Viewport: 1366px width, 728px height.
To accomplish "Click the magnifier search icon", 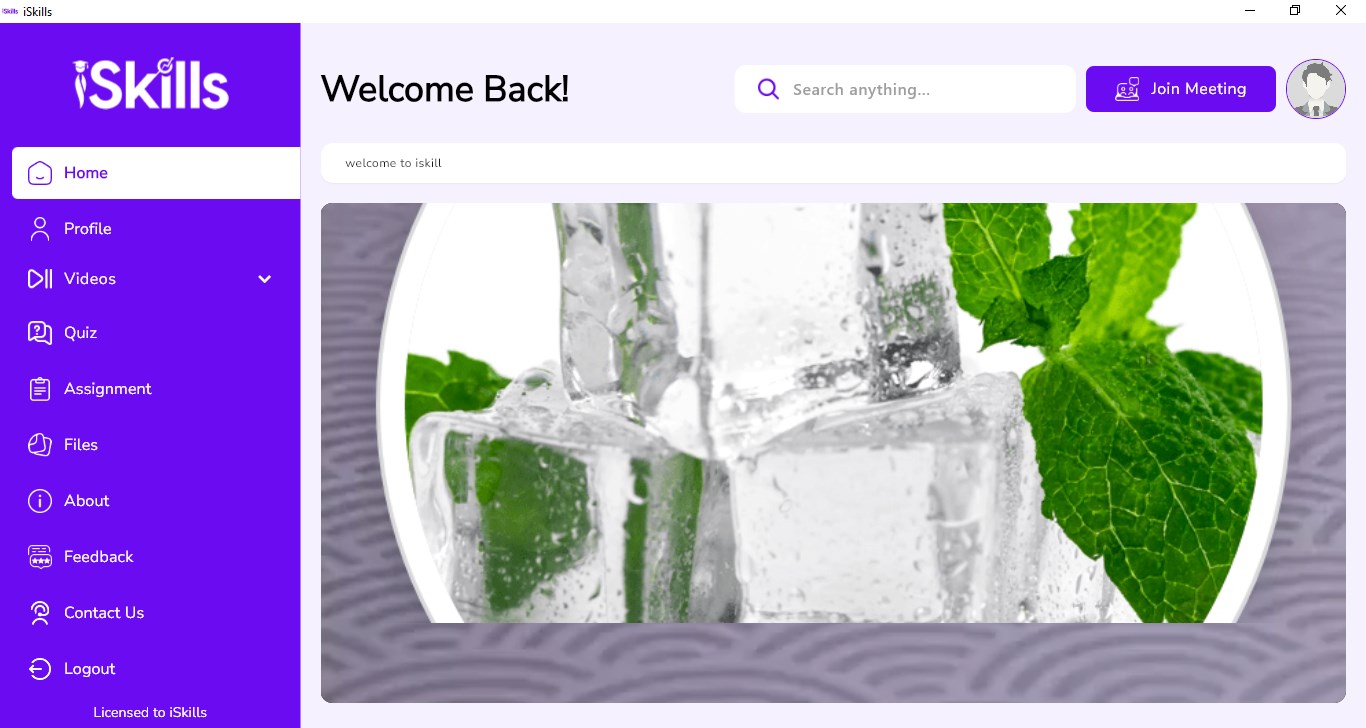I will coord(768,89).
